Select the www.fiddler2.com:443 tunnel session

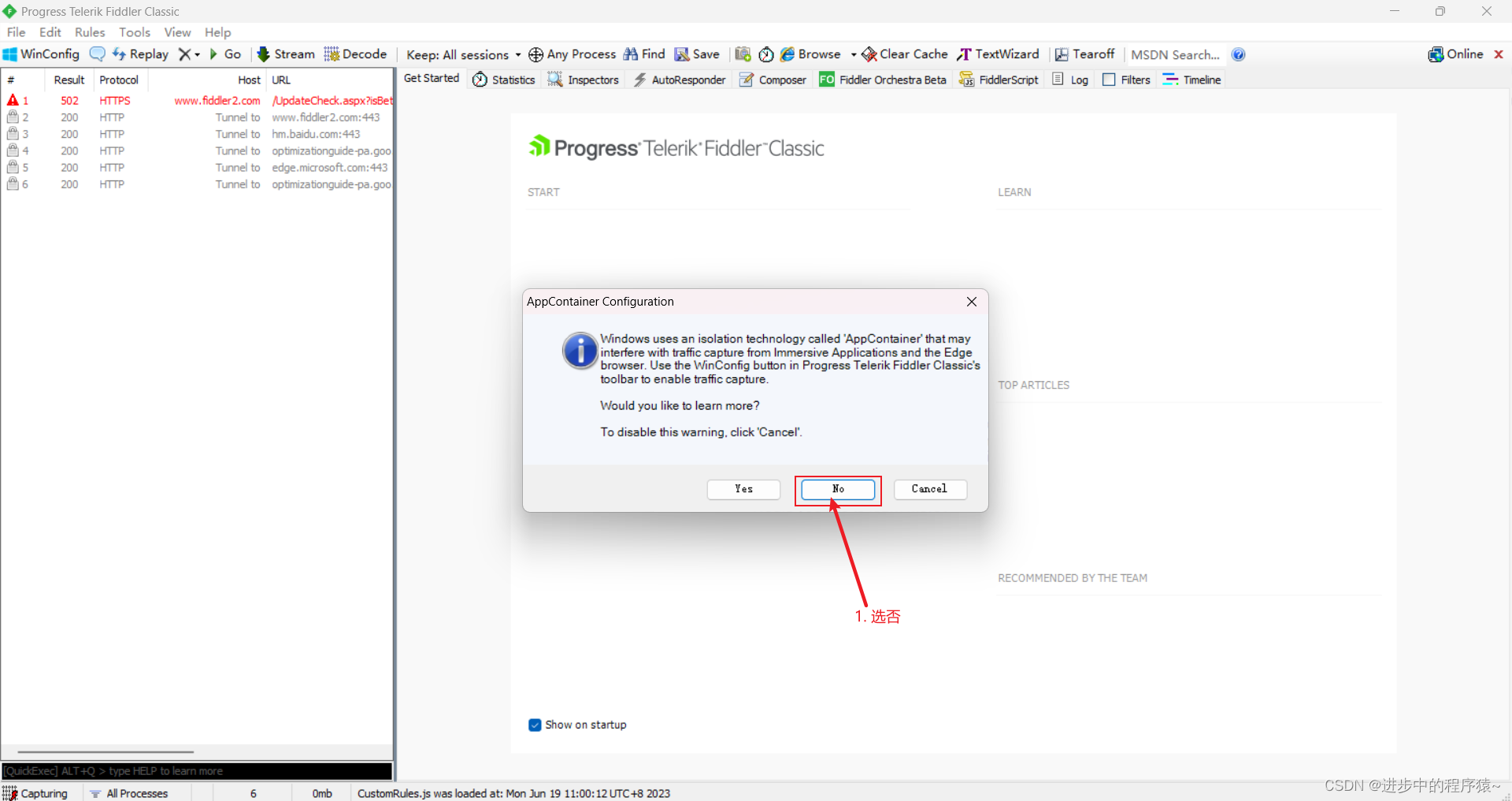(x=197, y=117)
